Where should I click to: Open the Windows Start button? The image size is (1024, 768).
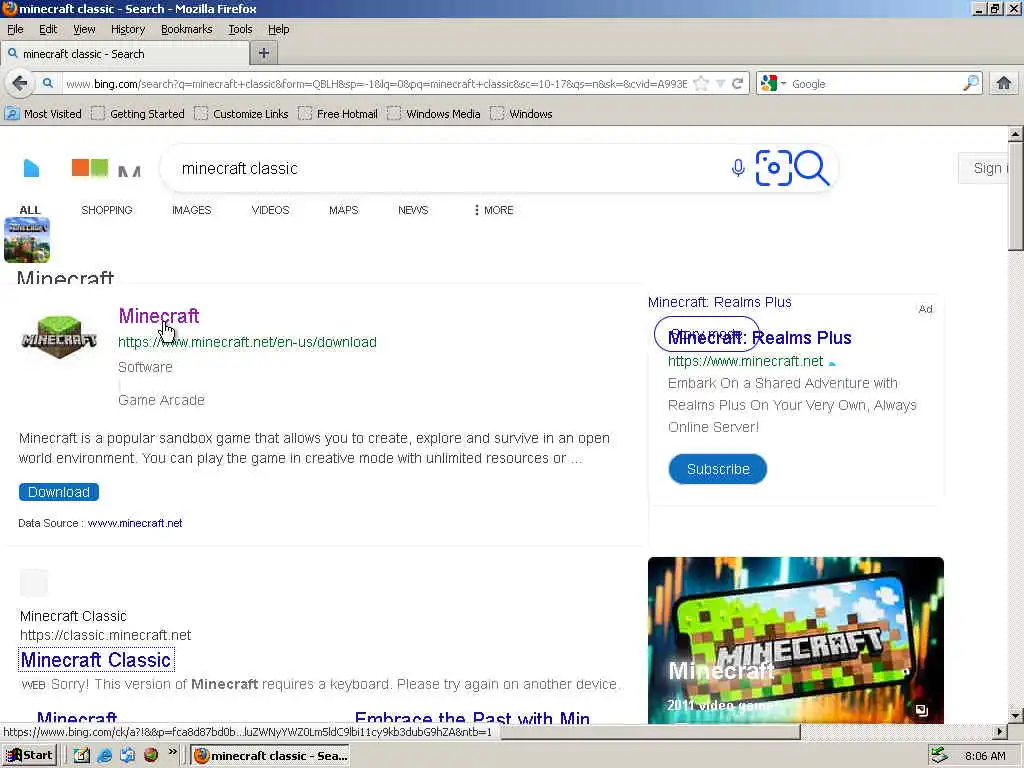point(30,756)
